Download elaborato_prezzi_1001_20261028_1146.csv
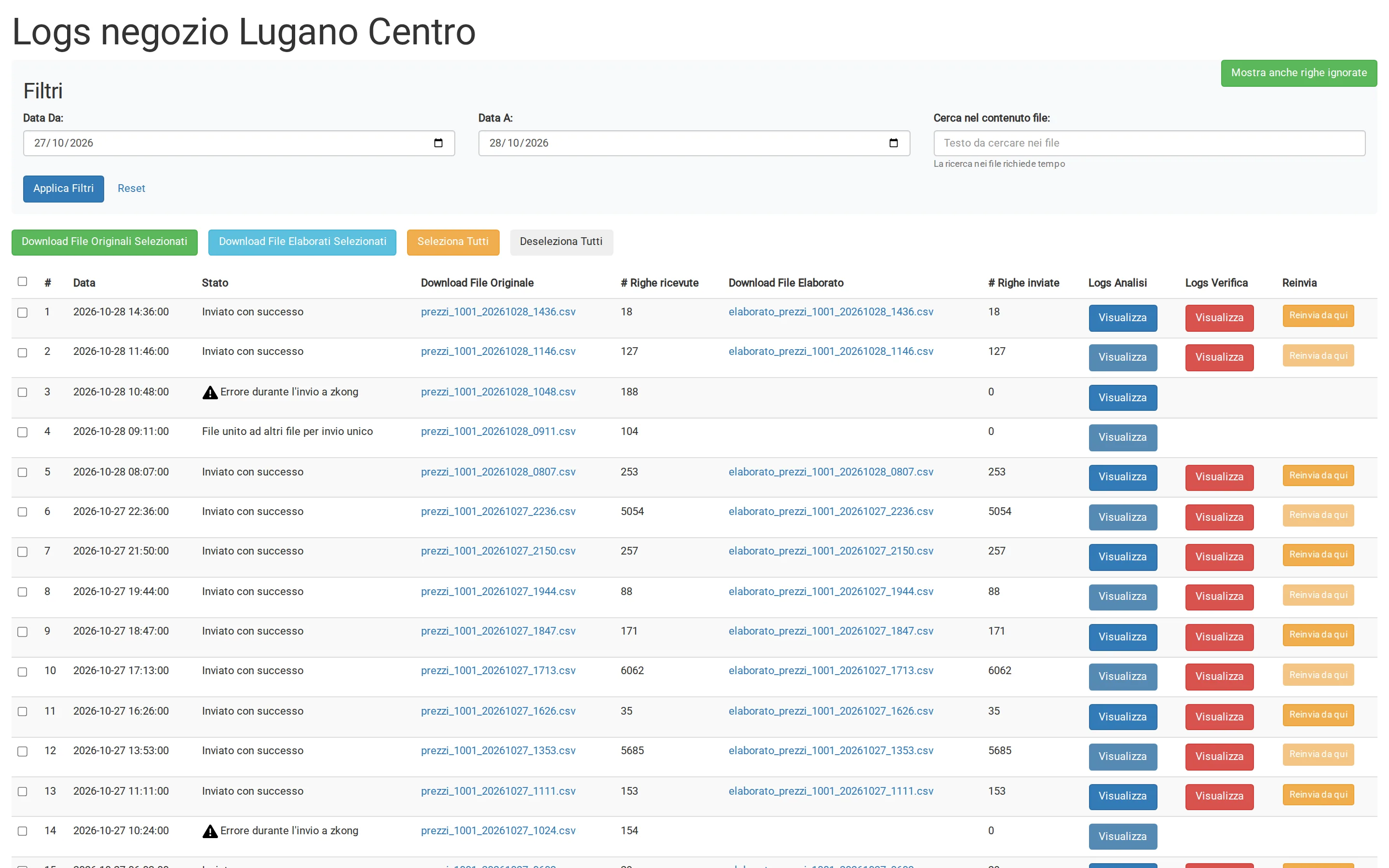Viewport: 1389px width, 868px height. [831, 352]
